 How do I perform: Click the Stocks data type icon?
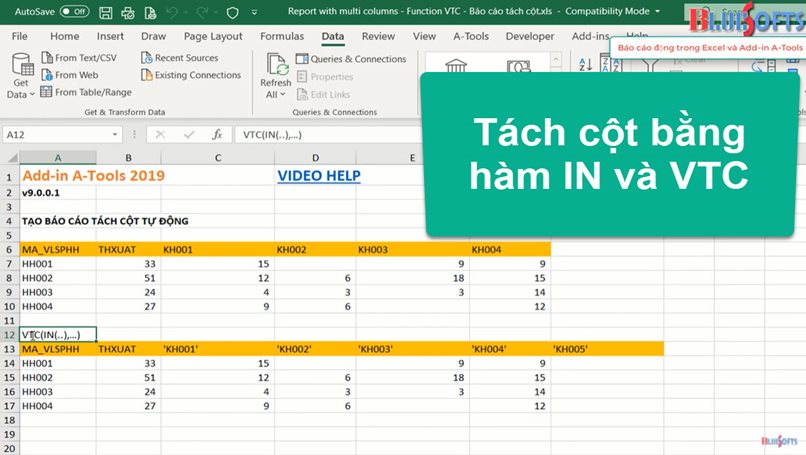coord(456,66)
